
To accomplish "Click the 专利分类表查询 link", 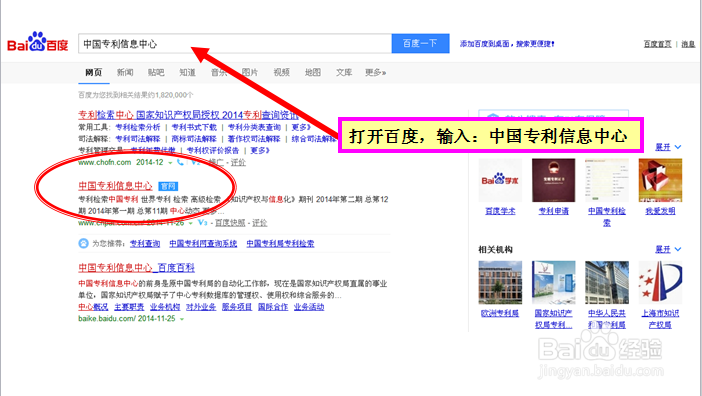I will (254, 127).
